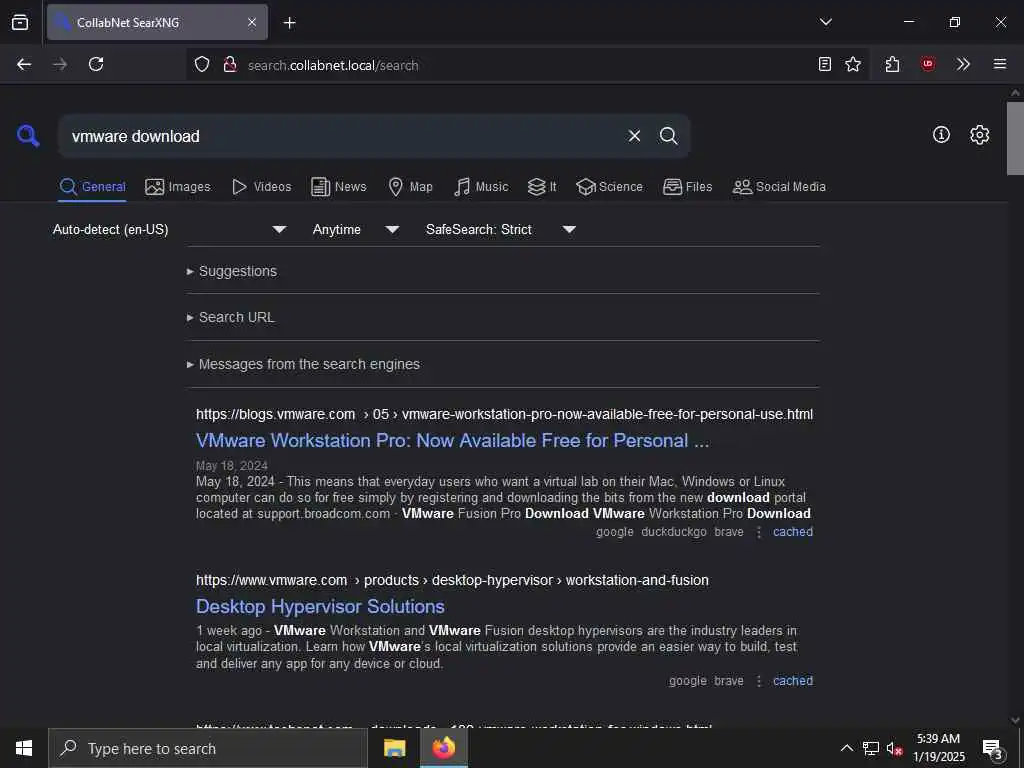Open the network status tray icon
The width and height of the screenshot is (1024, 768).
click(x=871, y=748)
